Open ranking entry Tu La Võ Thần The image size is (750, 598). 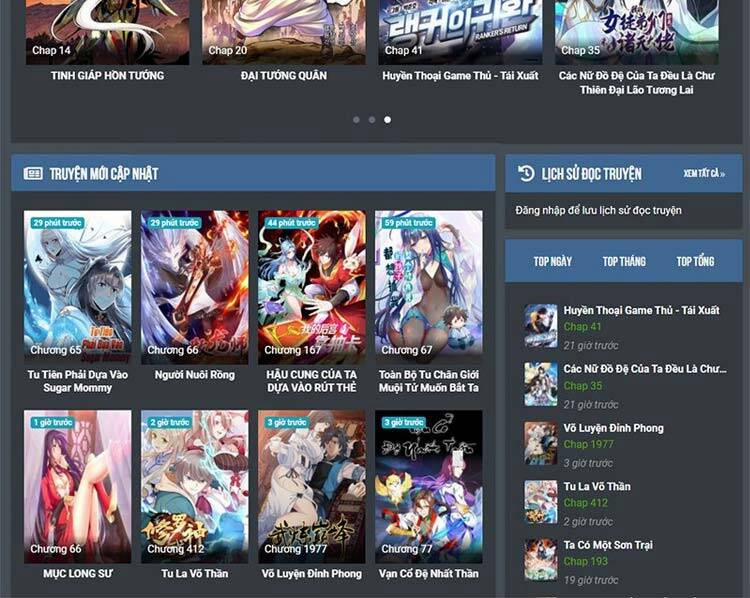[597, 486]
